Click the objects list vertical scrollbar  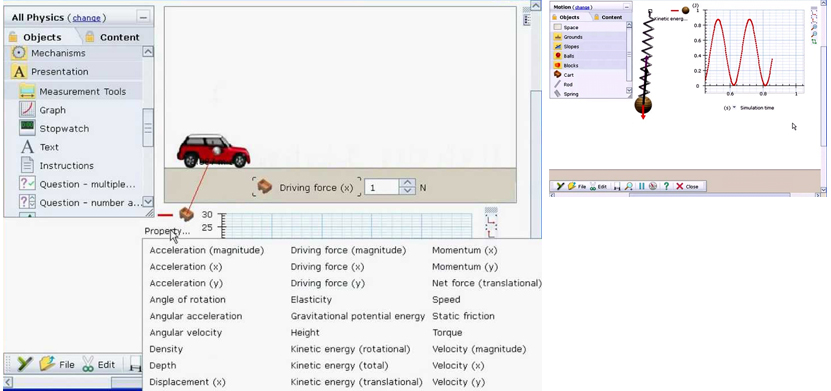pyautogui.click(x=148, y=127)
